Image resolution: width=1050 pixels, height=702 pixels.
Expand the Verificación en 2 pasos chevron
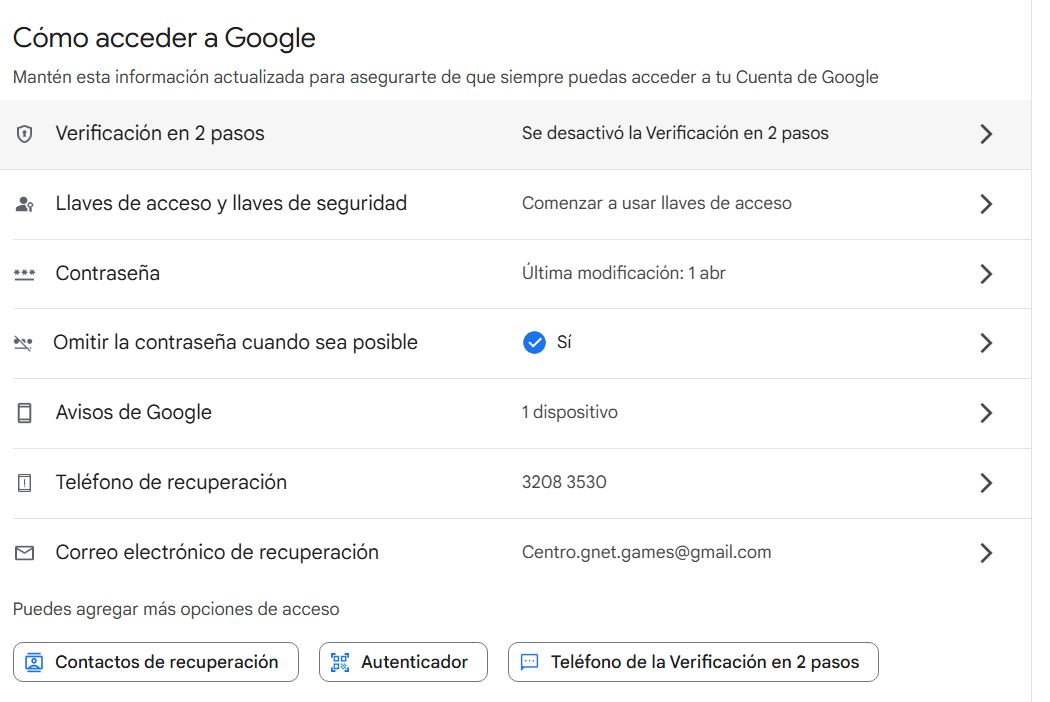click(986, 134)
